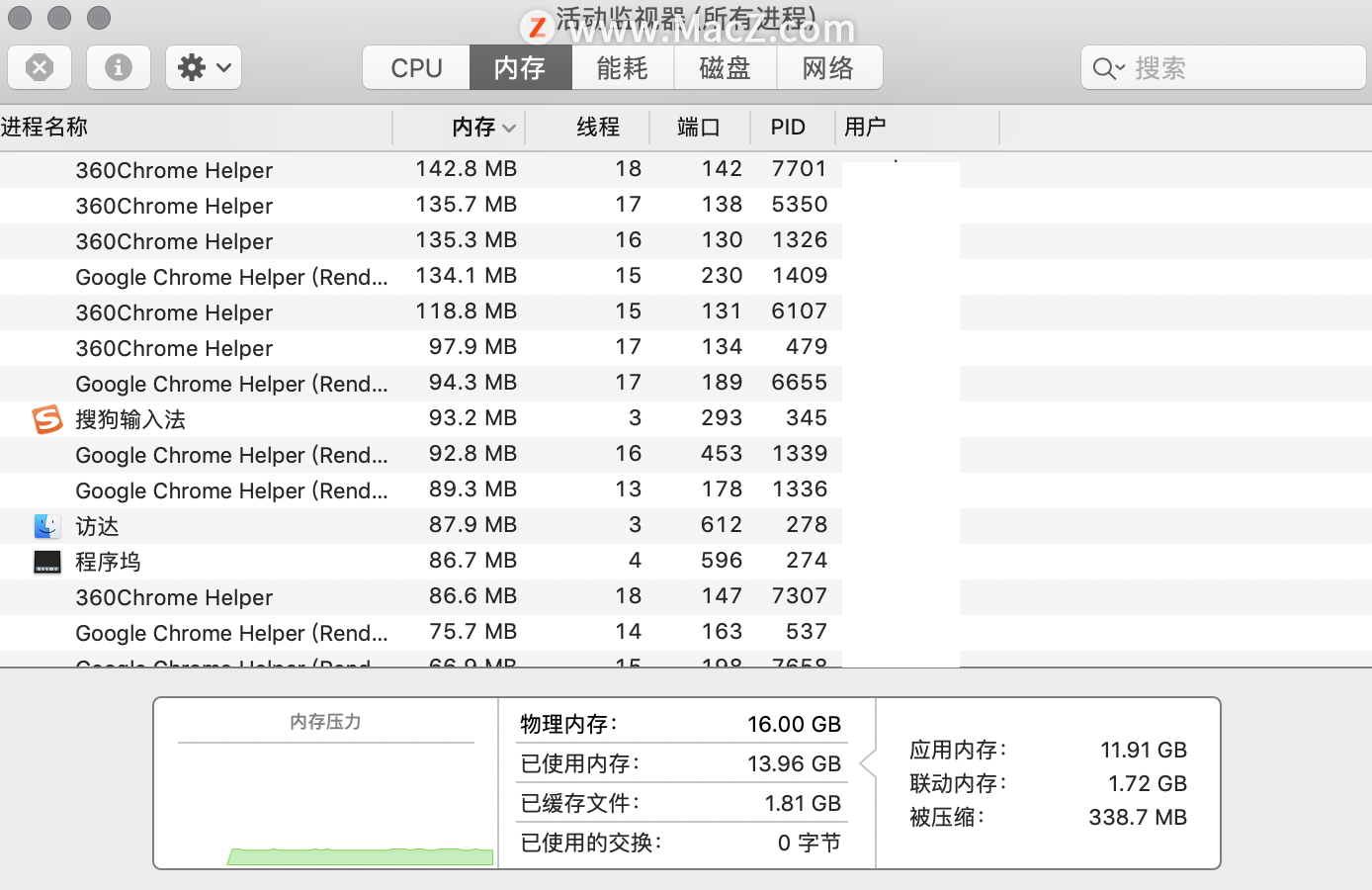Select the 搜狗输入法 process name
The width and height of the screenshot is (1372, 890).
(130, 419)
